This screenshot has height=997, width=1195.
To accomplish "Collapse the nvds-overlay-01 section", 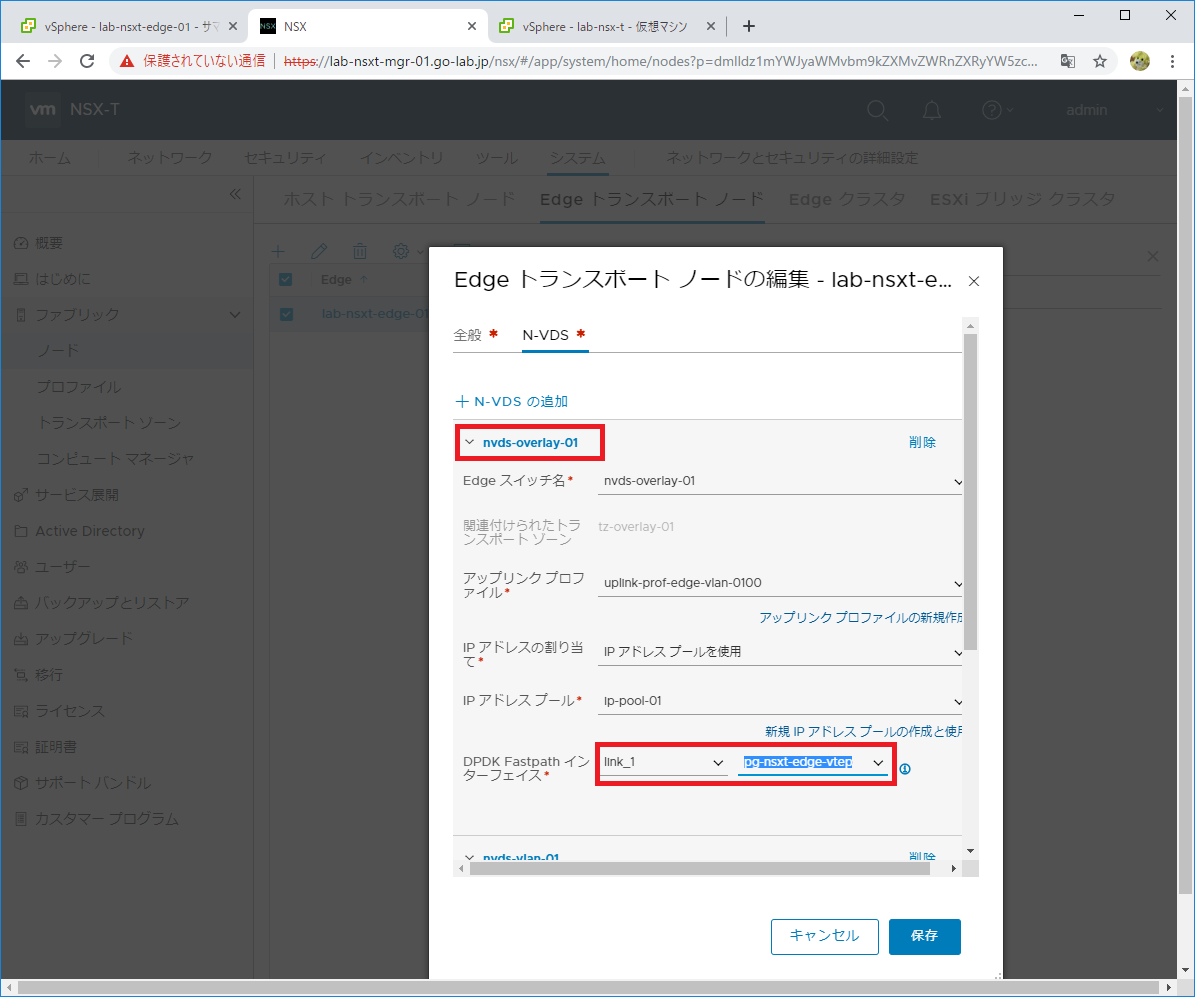I will [x=469, y=442].
